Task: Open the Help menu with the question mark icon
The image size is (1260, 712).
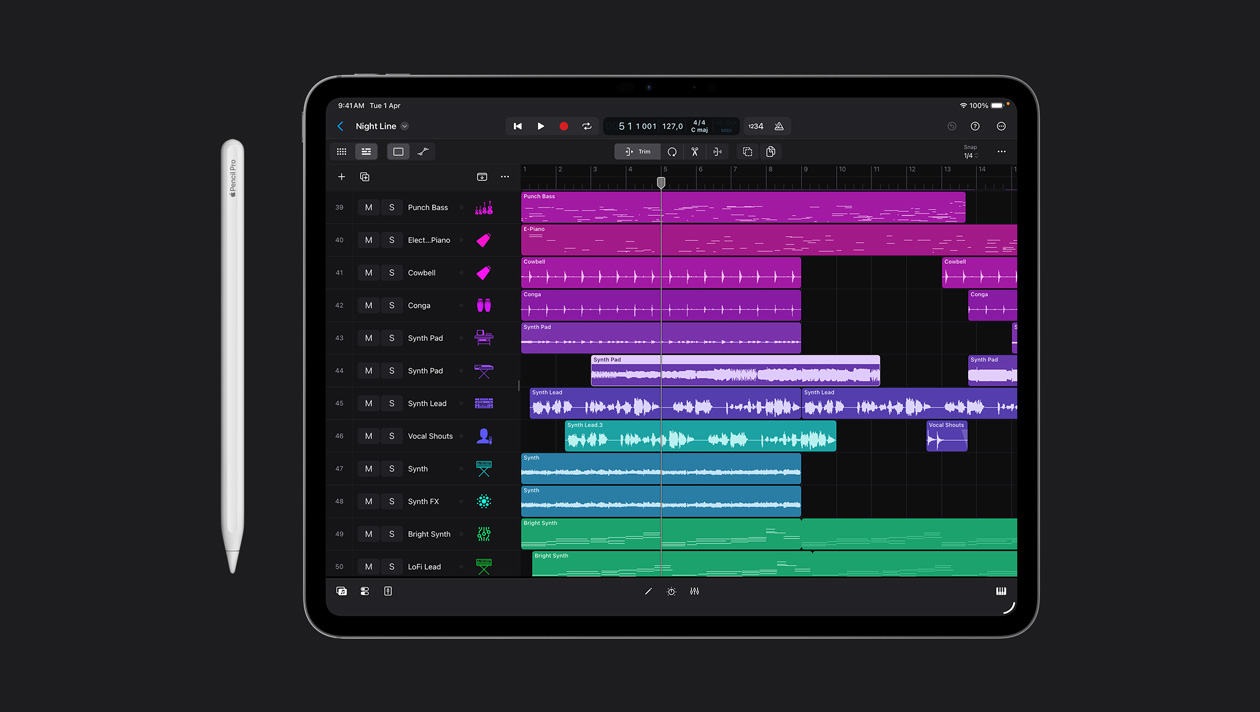Action: tap(975, 126)
